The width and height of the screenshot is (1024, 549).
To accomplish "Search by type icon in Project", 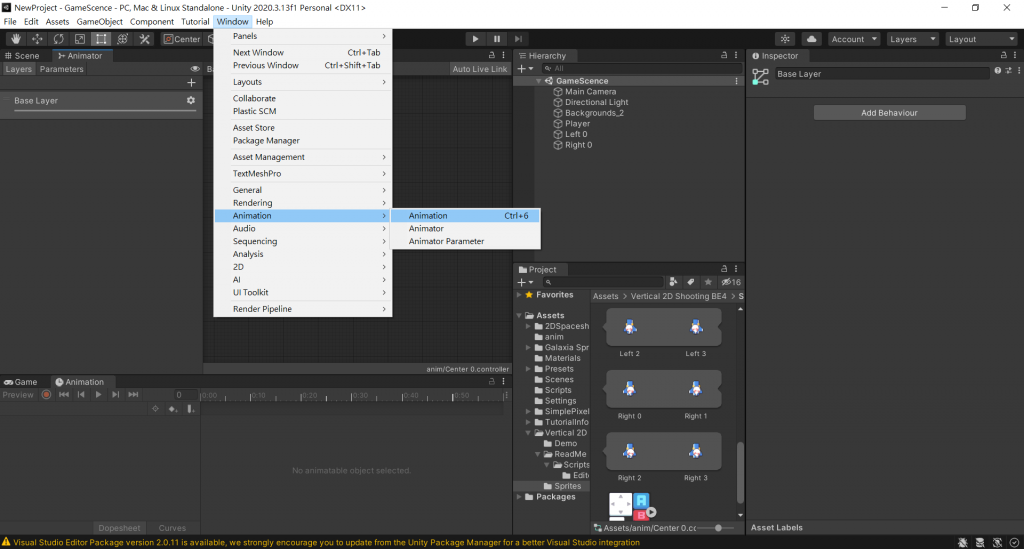I will [673, 282].
